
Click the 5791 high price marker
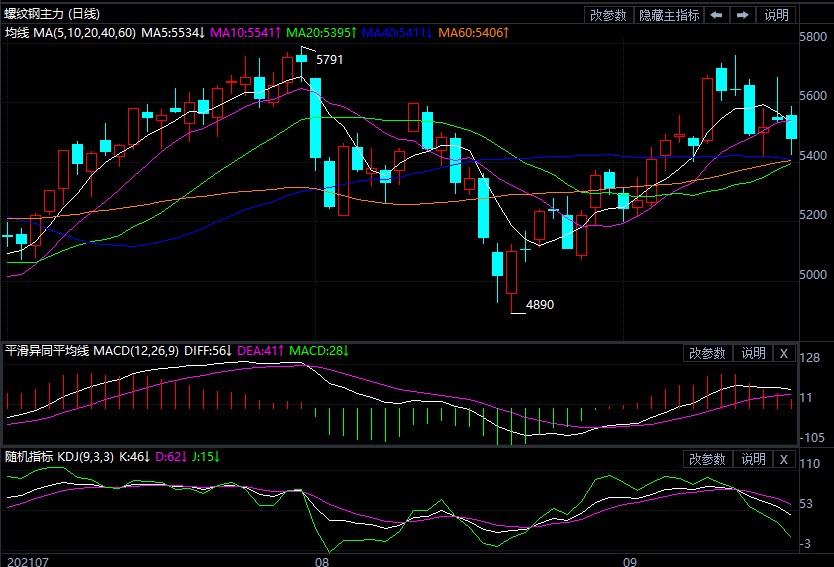329,60
